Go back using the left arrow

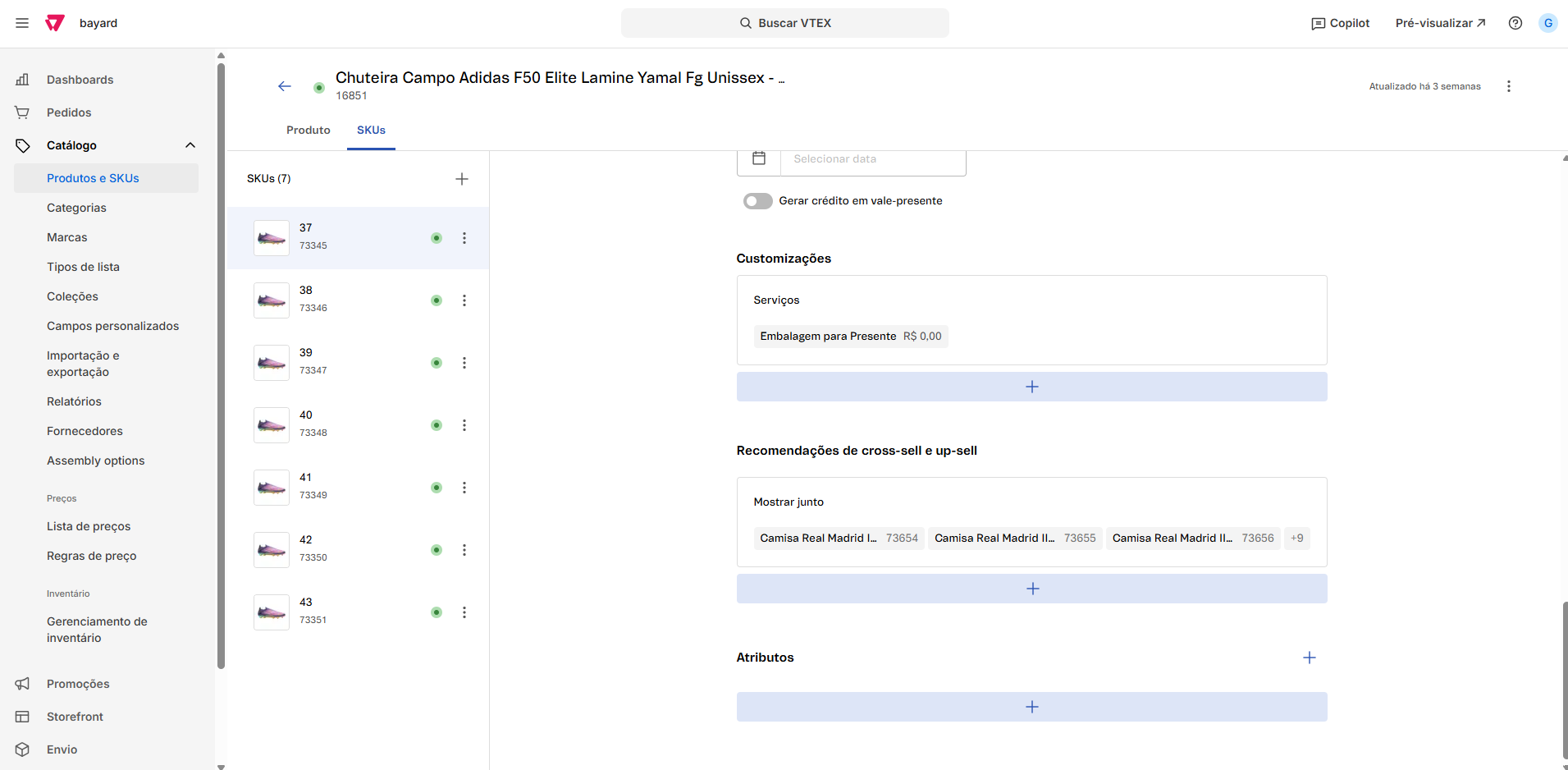coord(285,86)
